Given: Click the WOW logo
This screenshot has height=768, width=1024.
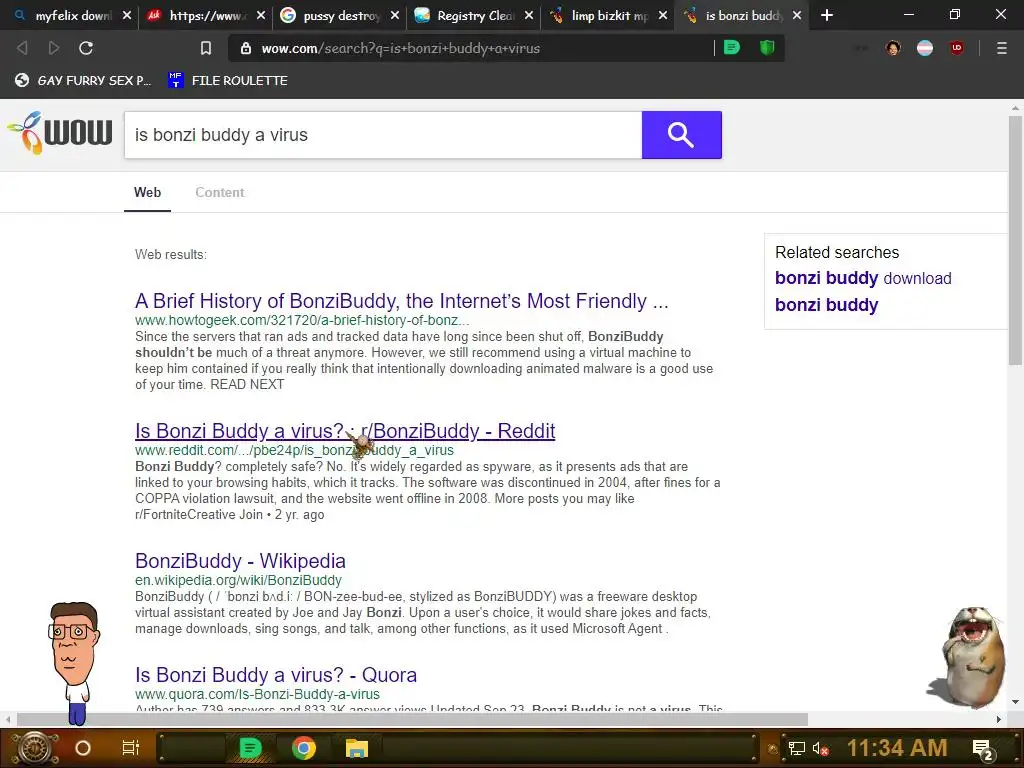Looking at the screenshot, I should click(x=59, y=133).
